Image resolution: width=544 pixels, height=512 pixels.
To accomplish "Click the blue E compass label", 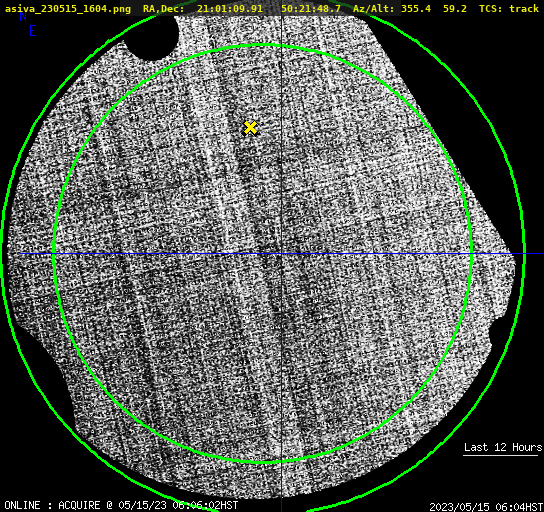I will 33,31.
